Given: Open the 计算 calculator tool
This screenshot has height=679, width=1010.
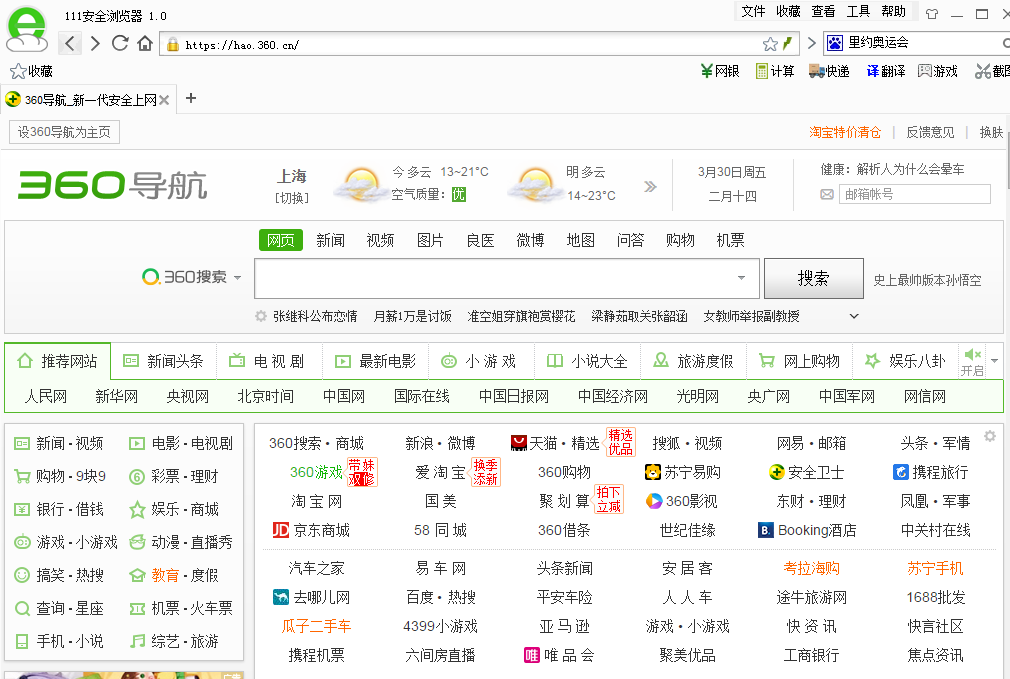Looking at the screenshot, I should click(x=775, y=71).
